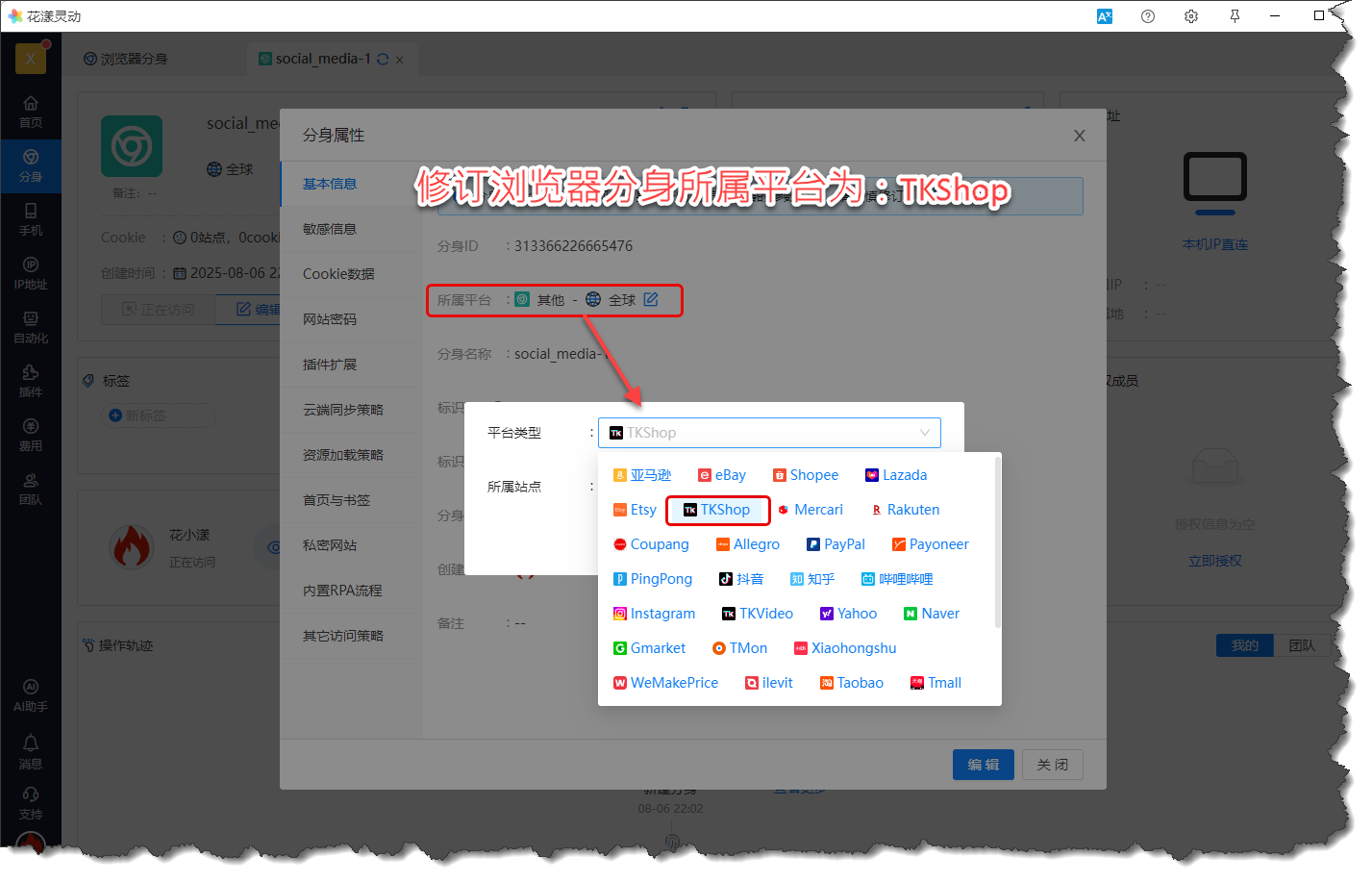Open settings gear in title bar

(x=1191, y=16)
